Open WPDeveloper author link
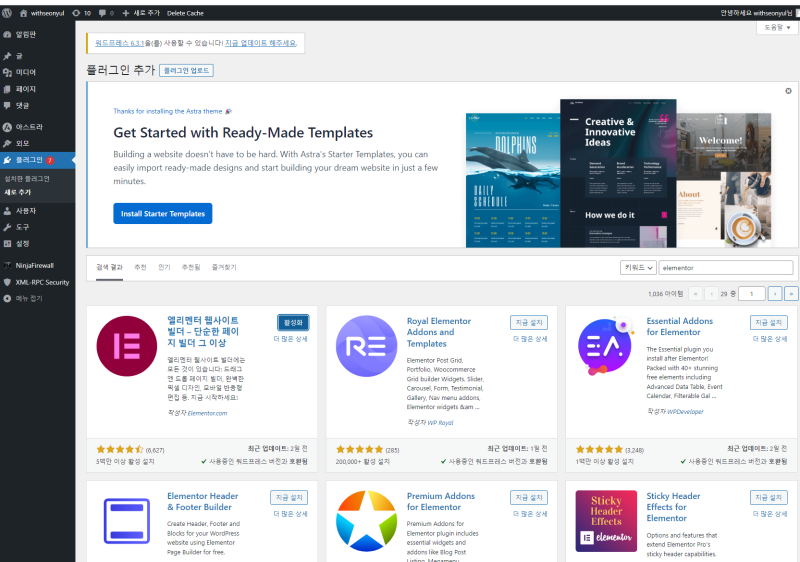The width and height of the screenshot is (800, 562). pos(685,411)
